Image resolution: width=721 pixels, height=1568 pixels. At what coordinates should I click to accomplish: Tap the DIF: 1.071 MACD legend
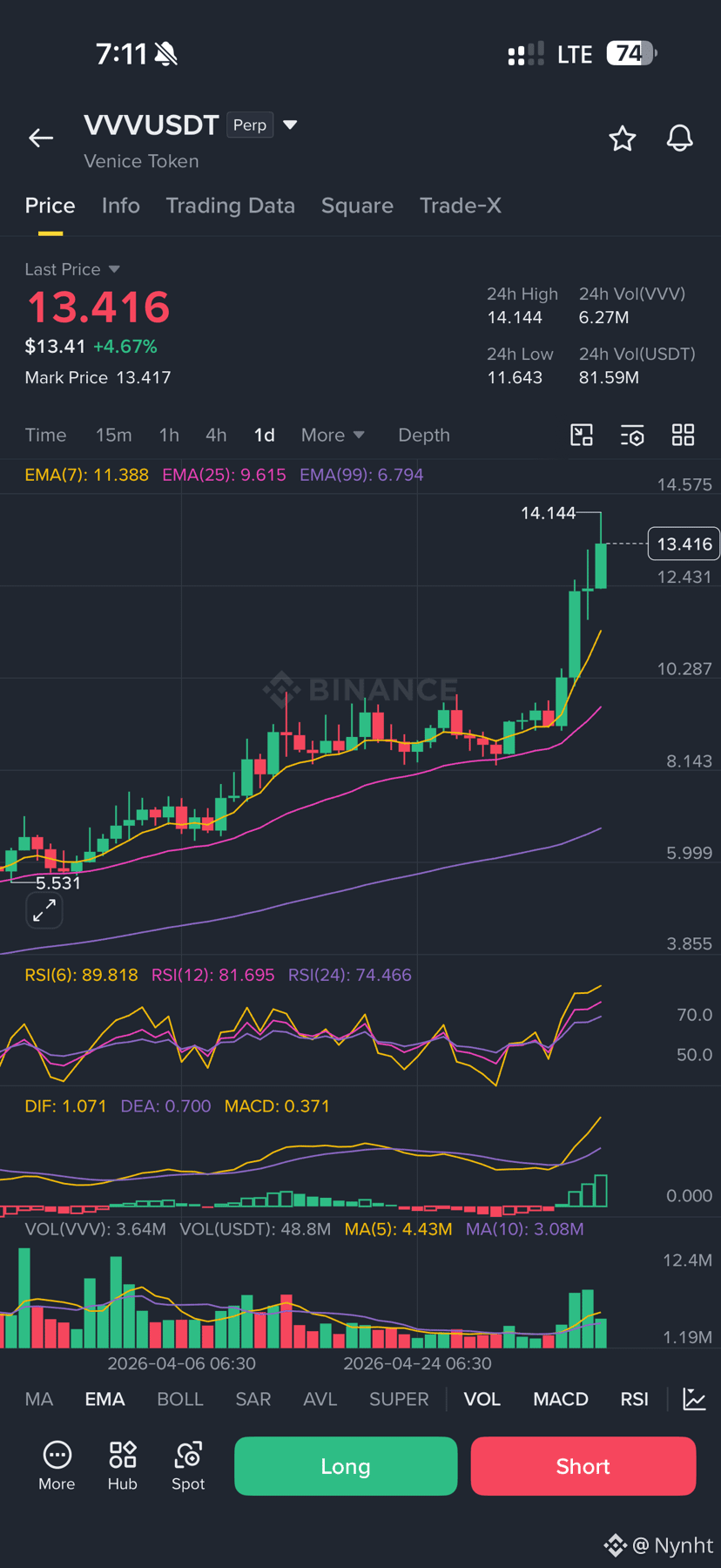point(65,1106)
